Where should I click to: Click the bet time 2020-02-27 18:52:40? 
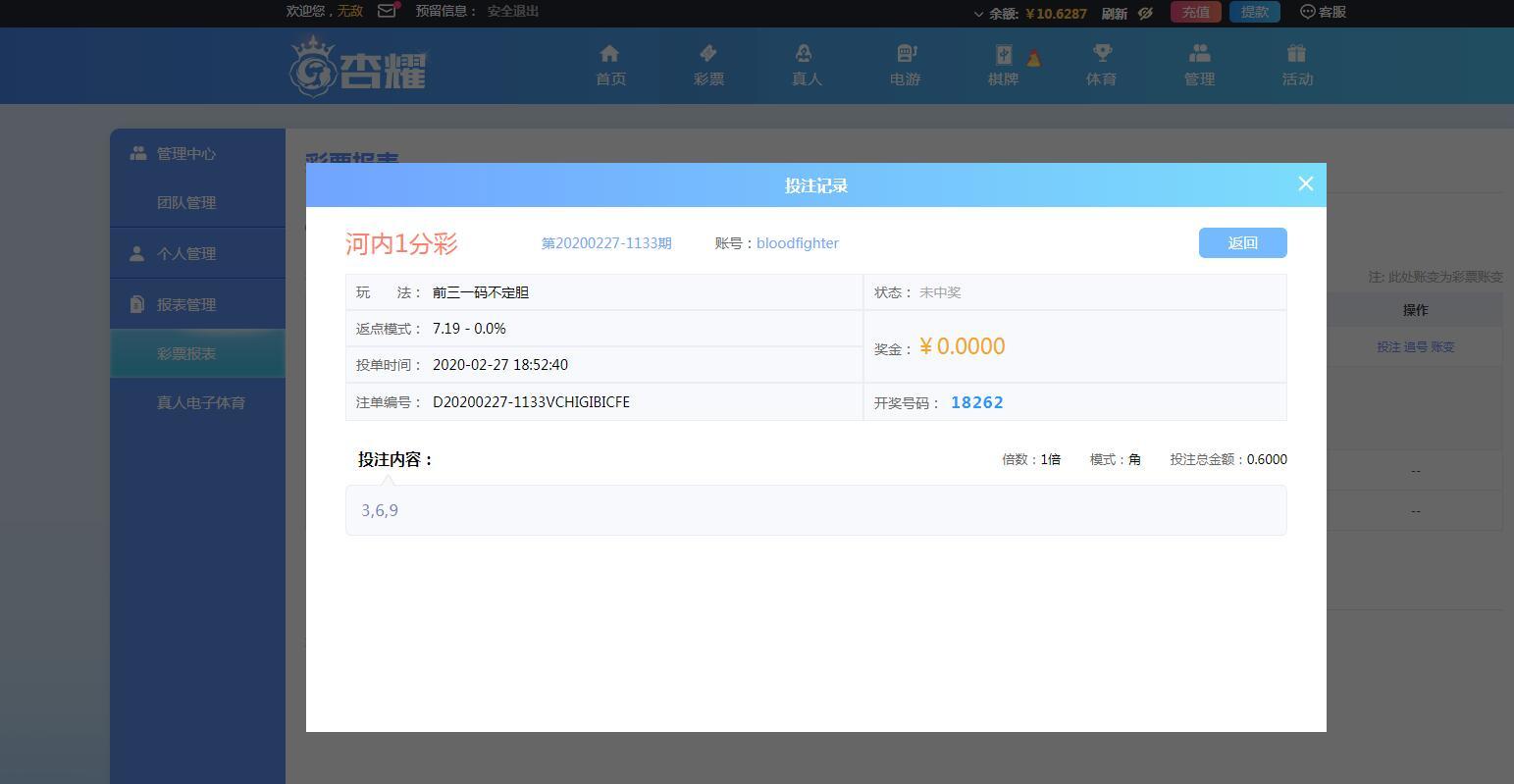coord(500,364)
